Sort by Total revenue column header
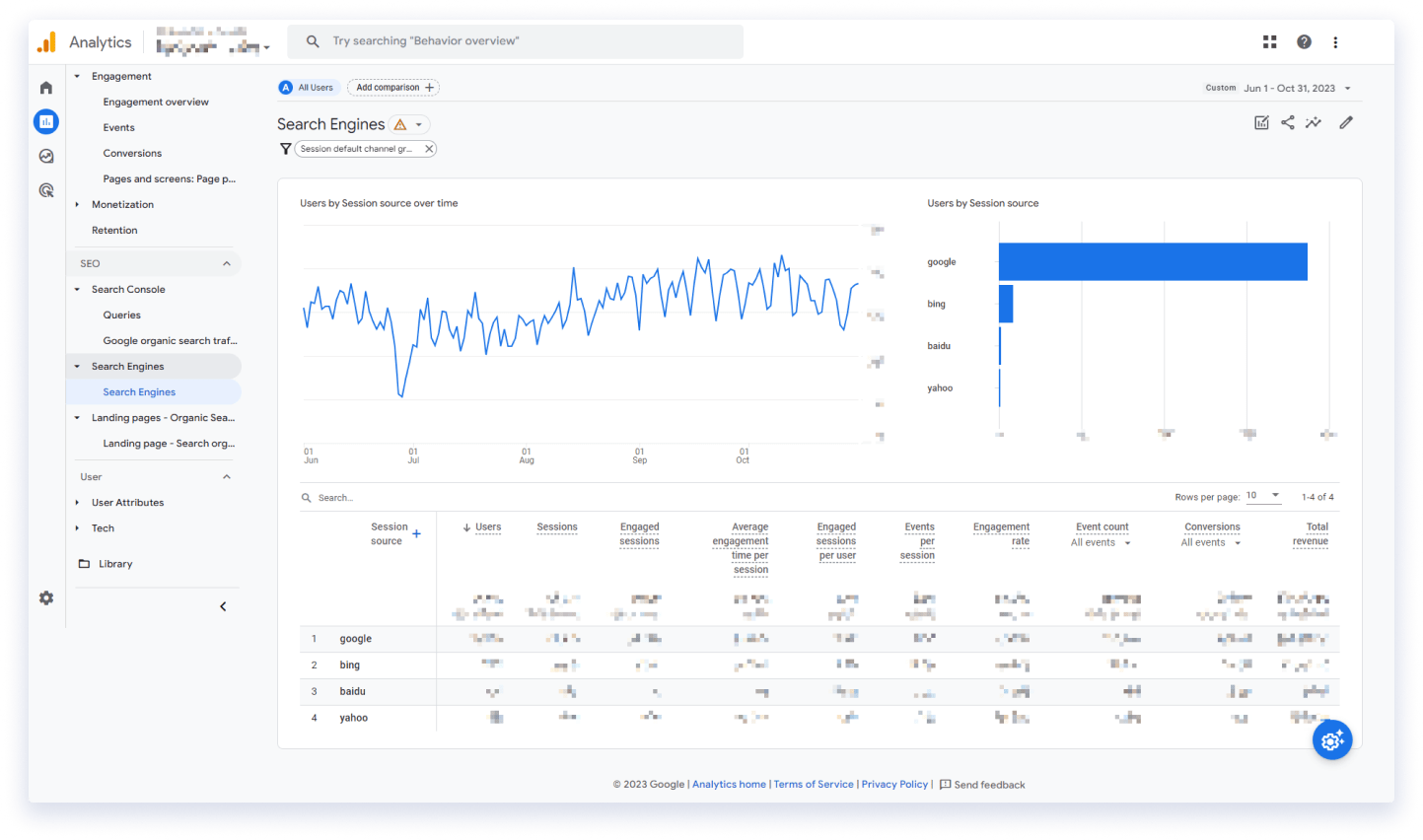This screenshot has height=840, width=1423. [1311, 534]
